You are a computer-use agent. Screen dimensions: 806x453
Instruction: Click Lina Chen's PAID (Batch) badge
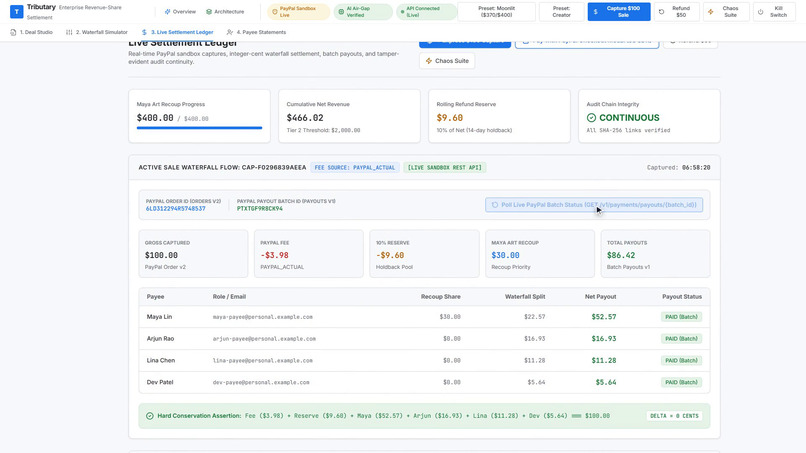click(681, 360)
